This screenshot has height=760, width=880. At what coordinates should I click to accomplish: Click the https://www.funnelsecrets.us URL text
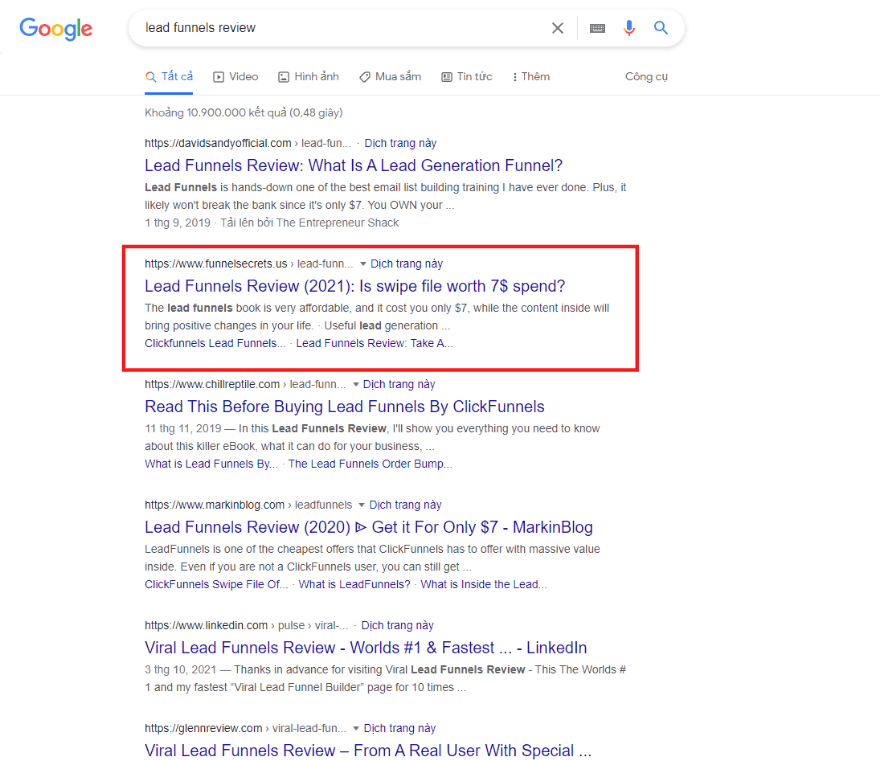216,264
